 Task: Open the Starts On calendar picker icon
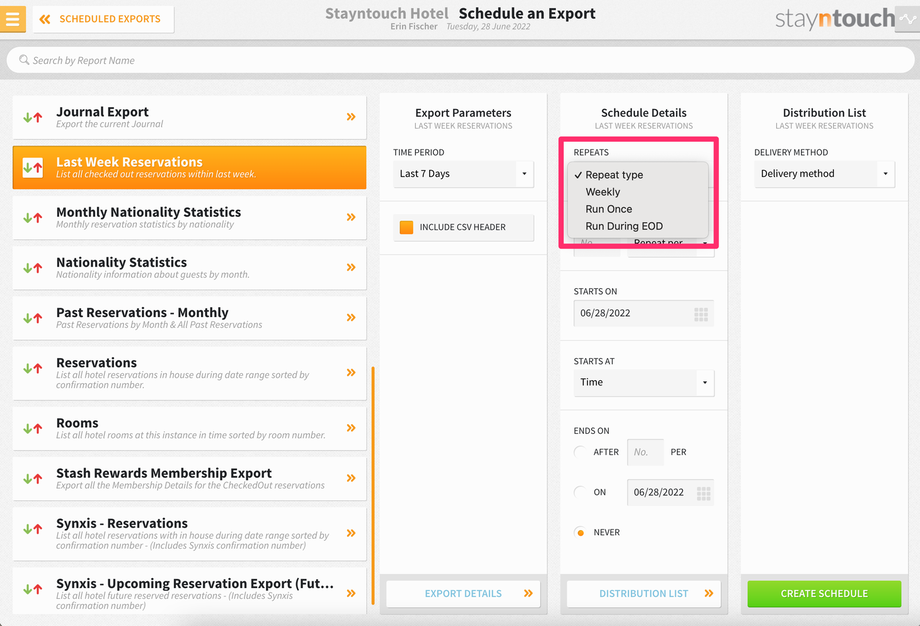tap(701, 314)
